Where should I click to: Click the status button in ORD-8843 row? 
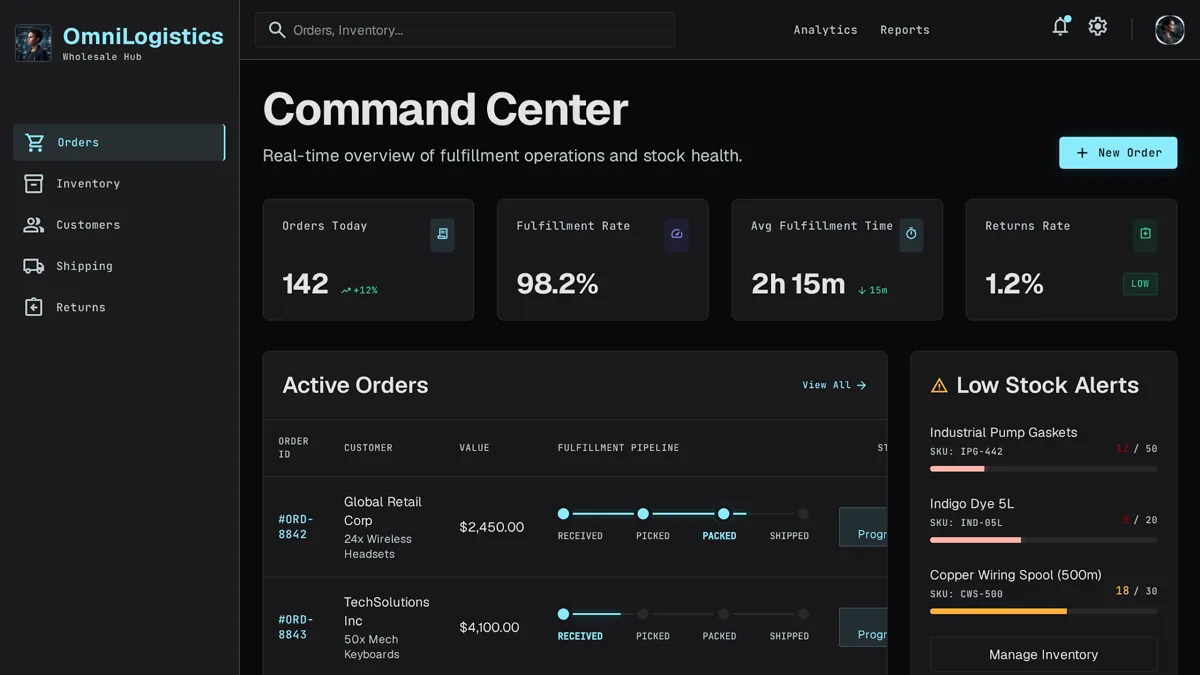[x=863, y=627]
